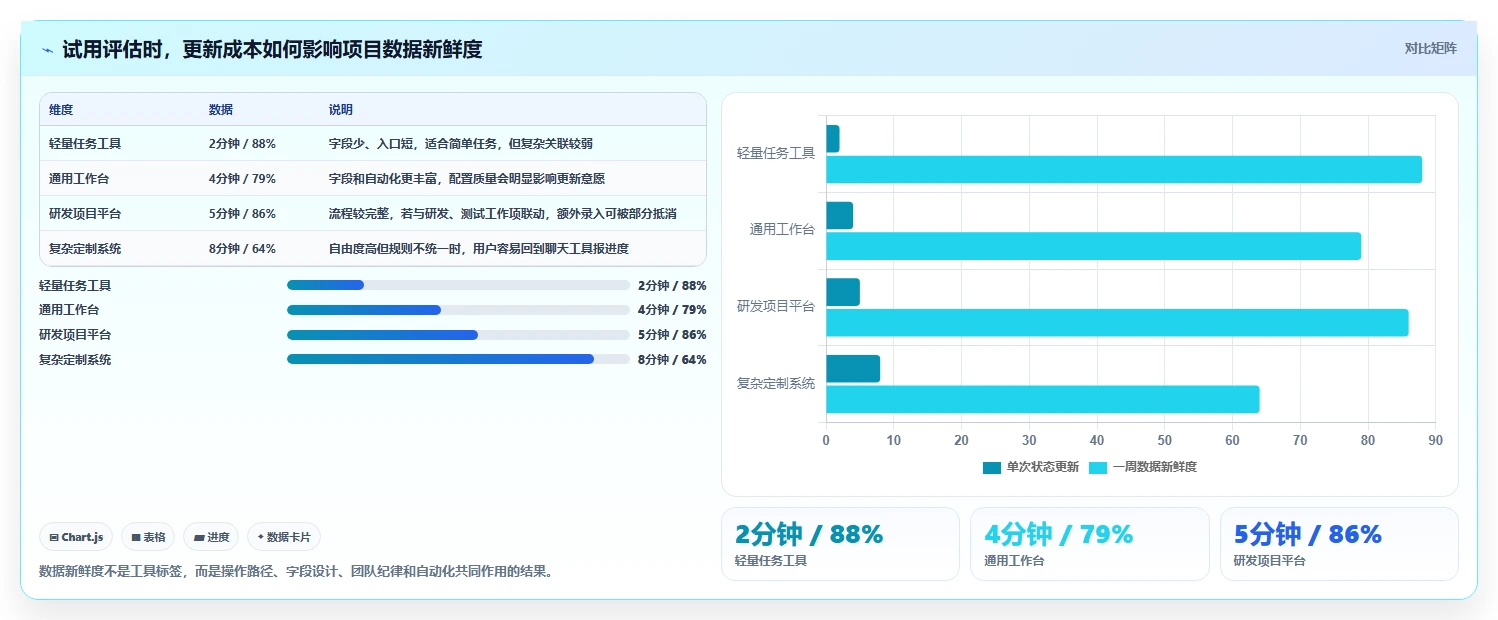Click table cell 复杂定制系统

pos(85,249)
